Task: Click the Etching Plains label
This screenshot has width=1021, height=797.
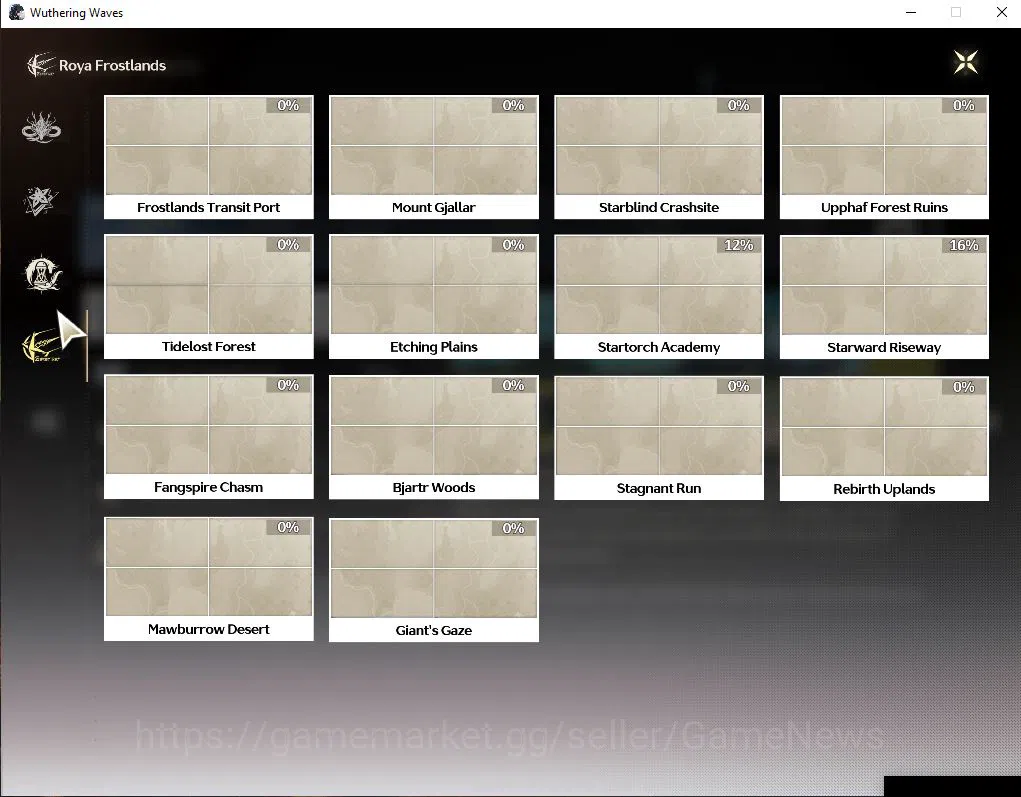Action: coord(434,347)
